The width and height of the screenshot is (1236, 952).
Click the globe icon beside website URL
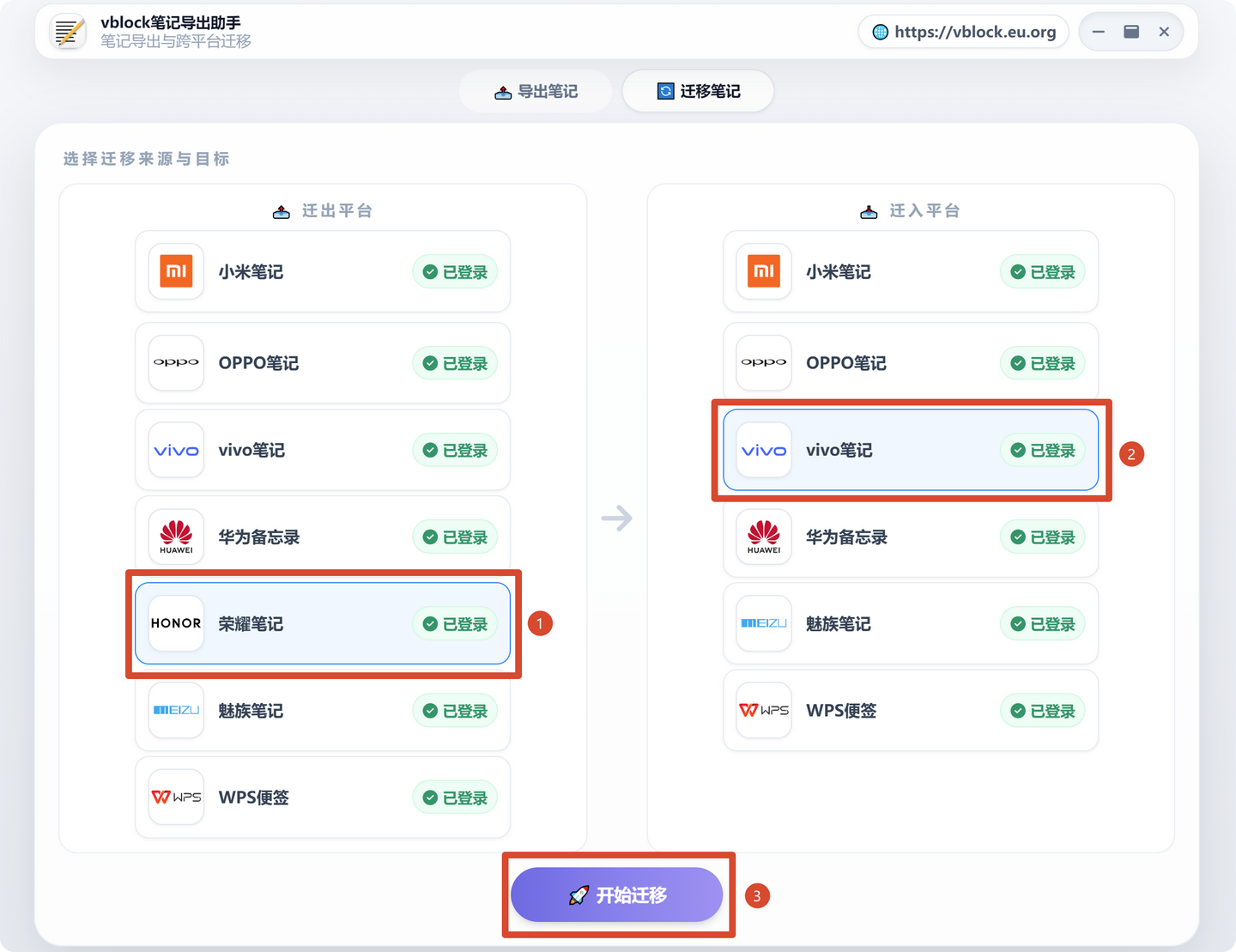tap(881, 33)
